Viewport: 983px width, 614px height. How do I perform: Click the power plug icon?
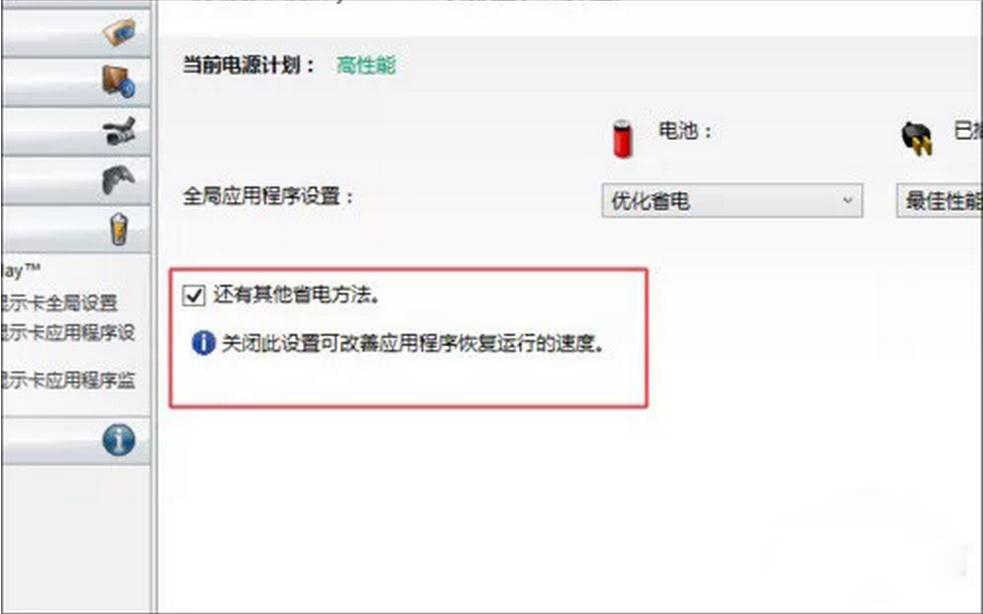[917, 139]
